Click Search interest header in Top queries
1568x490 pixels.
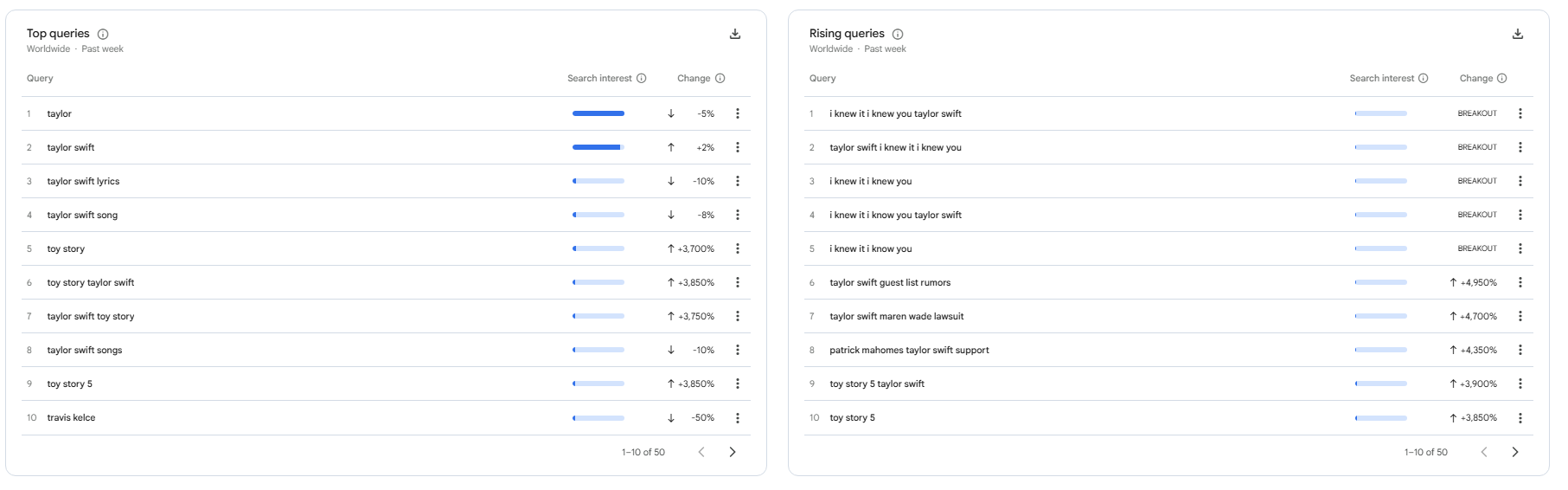coord(599,78)
